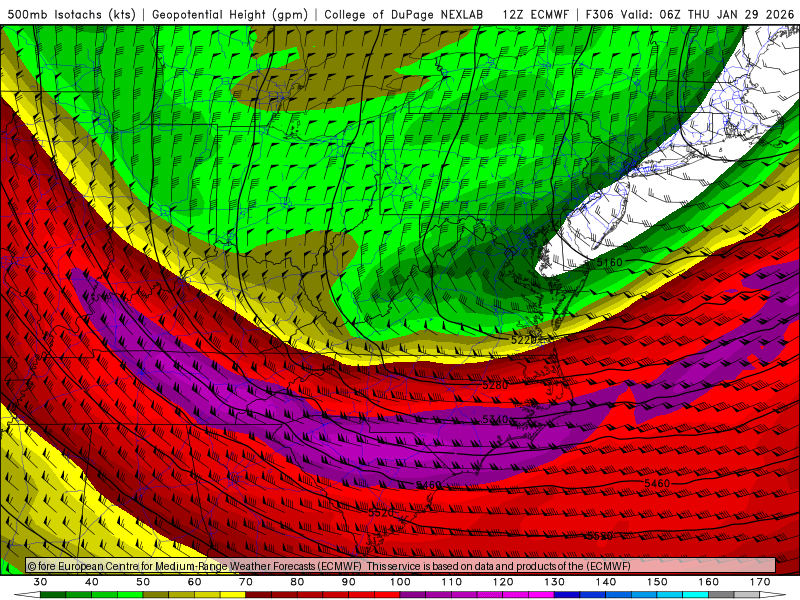Click the valid date "THU JAN 29 2026"

[741, 14]
